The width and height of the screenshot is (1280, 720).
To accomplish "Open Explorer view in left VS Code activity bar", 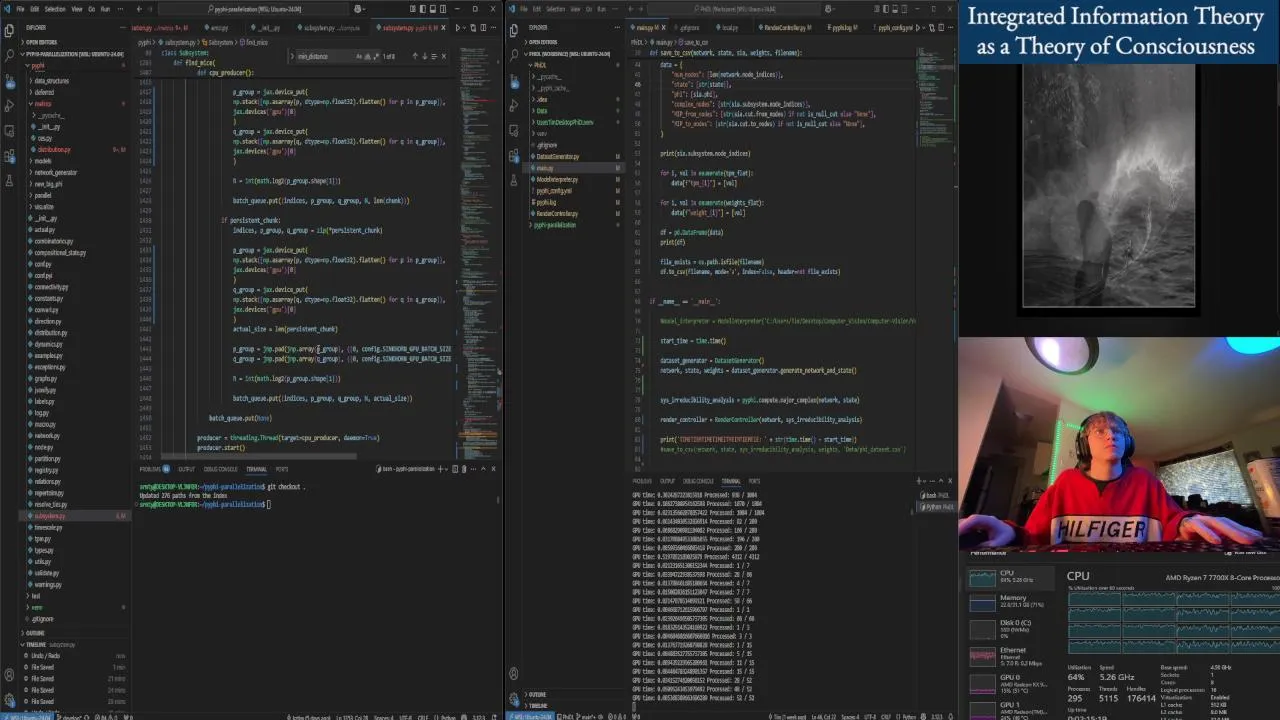I will (x=10, y=30).
